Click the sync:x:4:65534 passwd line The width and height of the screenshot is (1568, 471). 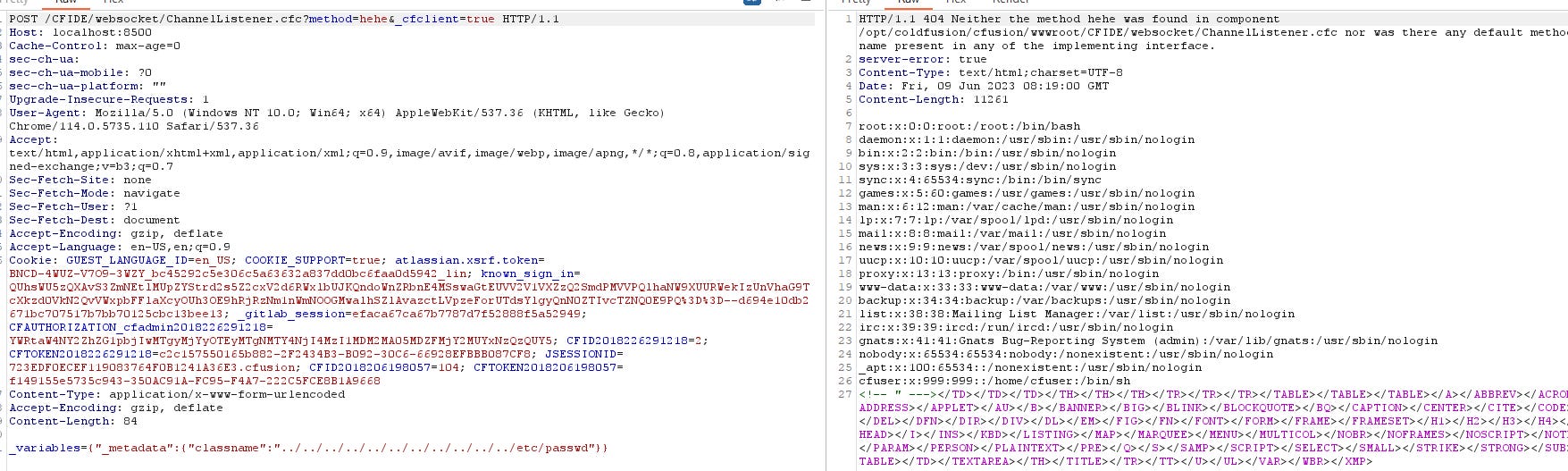980,180
